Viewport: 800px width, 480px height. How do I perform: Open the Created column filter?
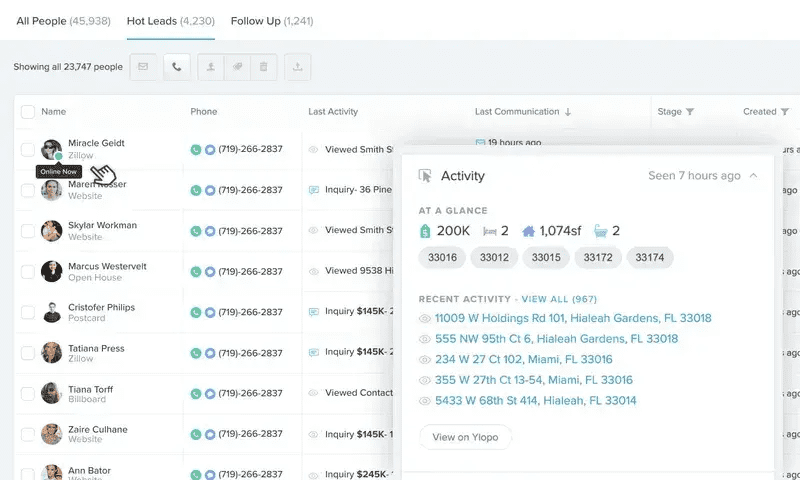(786, 112)
